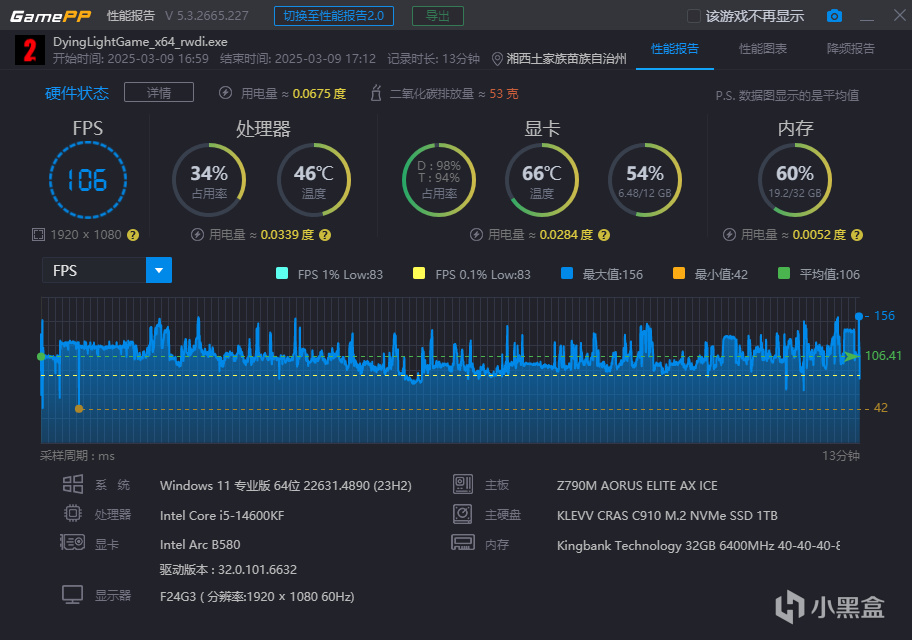
Task: Click the 导出 export button
Action: point(437,16)
